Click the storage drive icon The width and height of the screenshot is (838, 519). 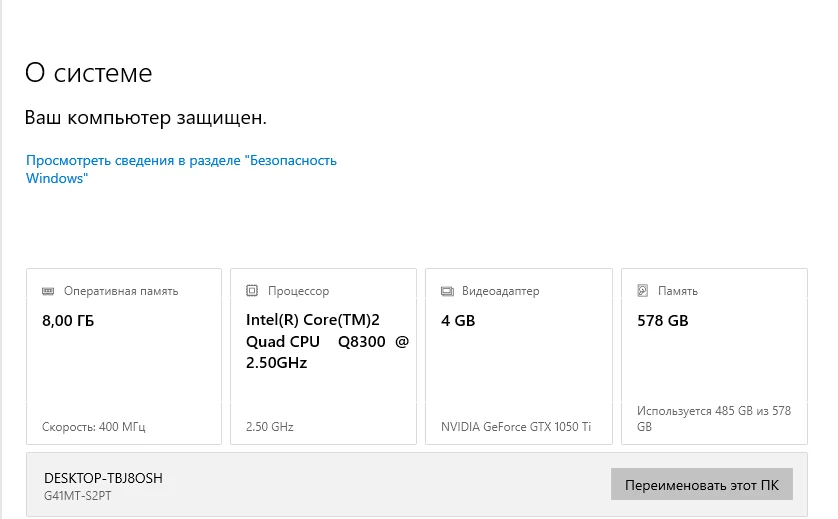point(642,291)
